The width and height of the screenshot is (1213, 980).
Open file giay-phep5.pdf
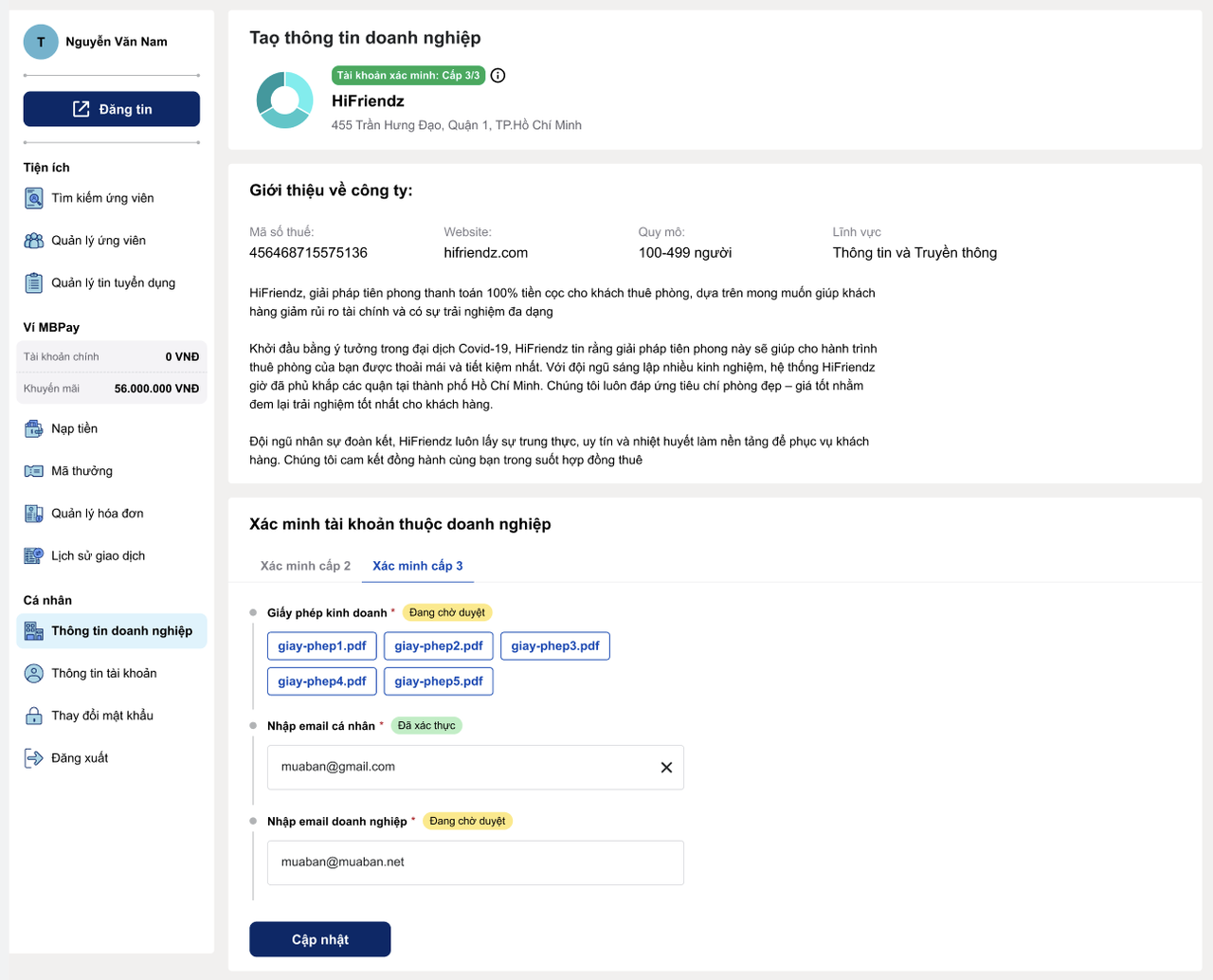tap(439, 681)
